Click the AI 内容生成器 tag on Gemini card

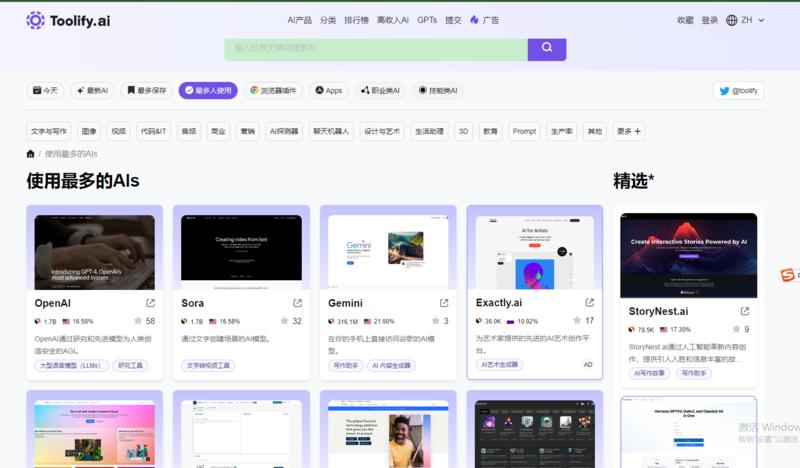tap(391, 365)
